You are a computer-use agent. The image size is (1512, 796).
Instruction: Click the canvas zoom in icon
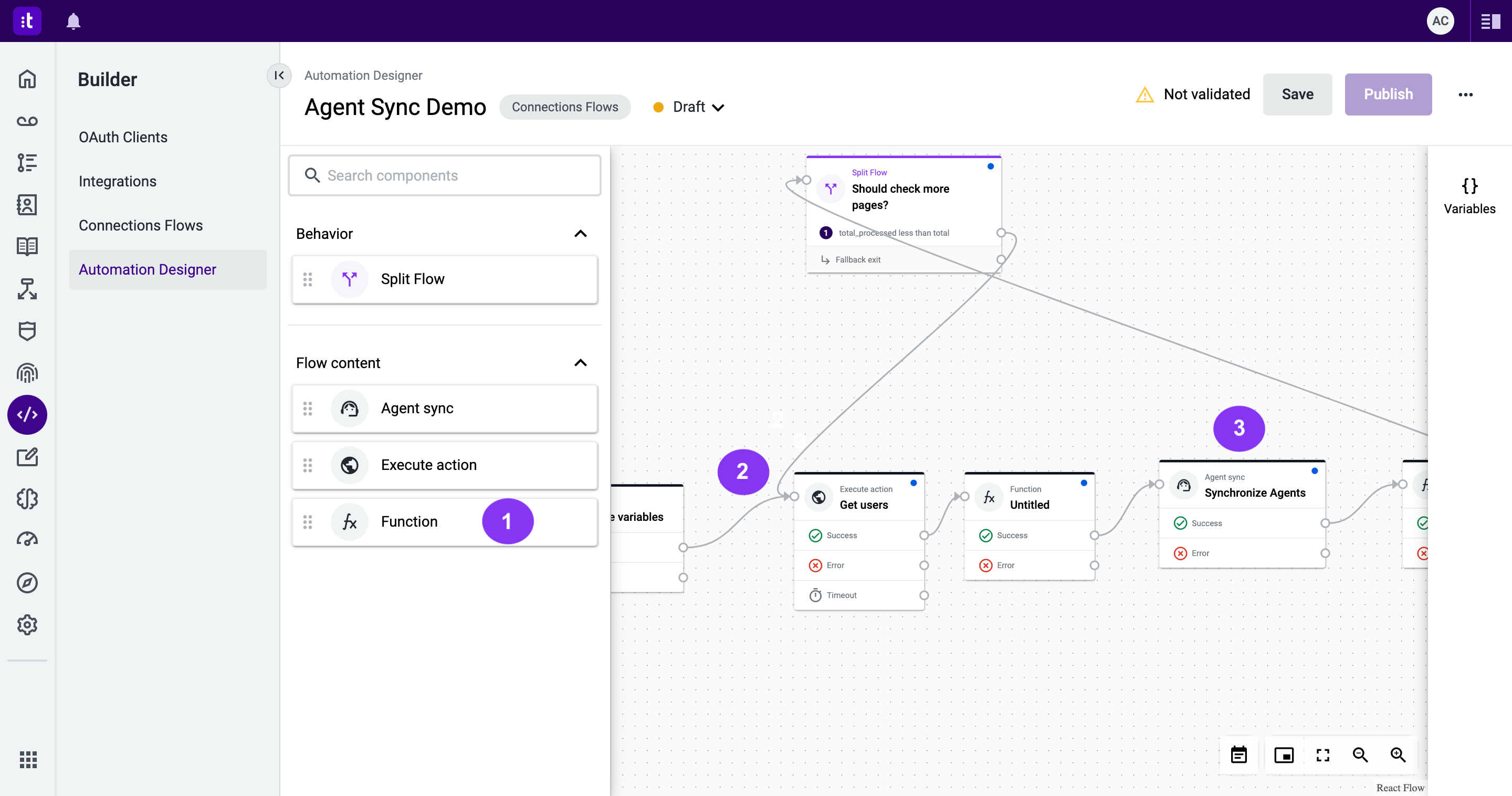1398,755
